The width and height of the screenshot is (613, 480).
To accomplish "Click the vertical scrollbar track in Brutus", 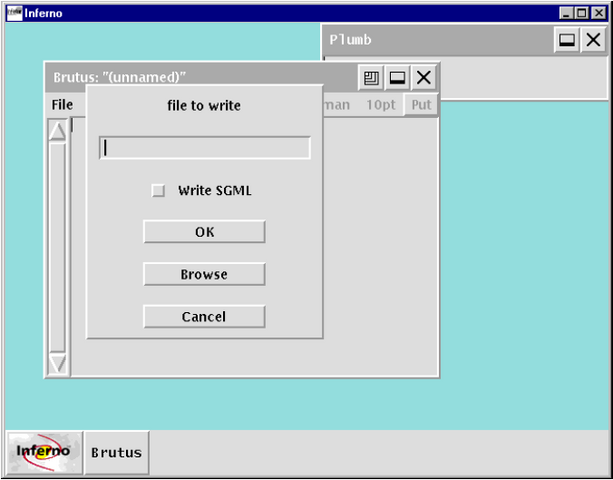I will click(57, 247).
